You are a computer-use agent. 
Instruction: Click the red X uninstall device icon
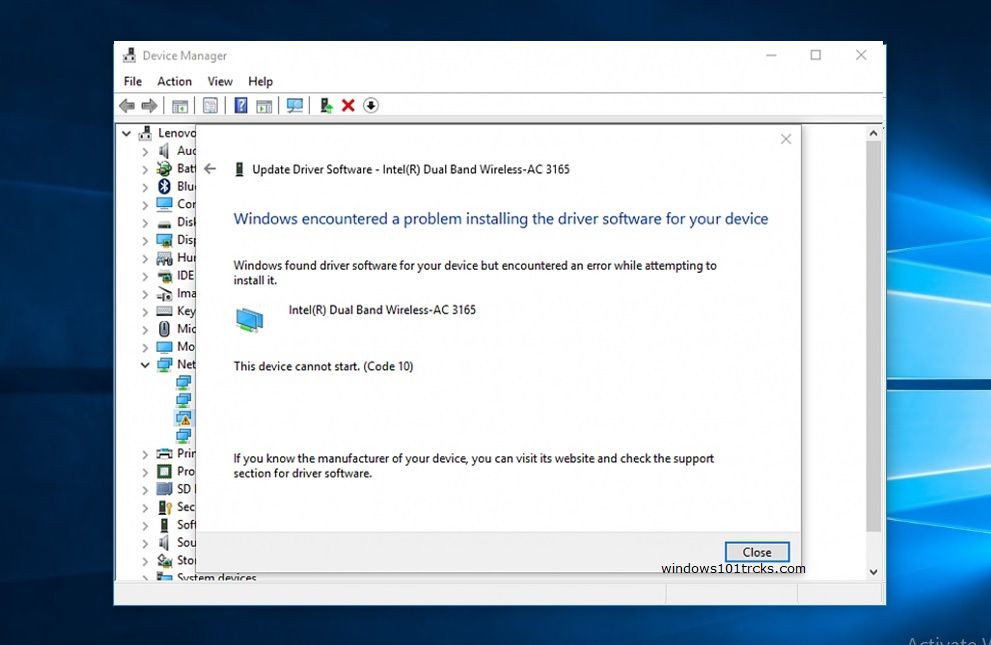tap(348, 105)
